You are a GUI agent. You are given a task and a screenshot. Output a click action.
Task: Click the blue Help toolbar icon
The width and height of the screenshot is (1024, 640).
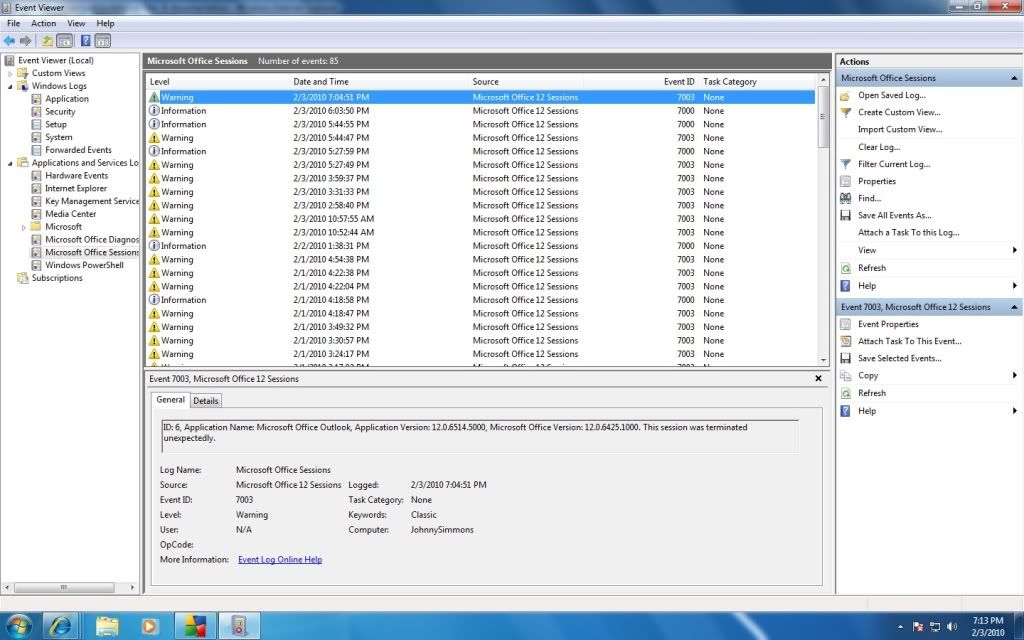86,40
